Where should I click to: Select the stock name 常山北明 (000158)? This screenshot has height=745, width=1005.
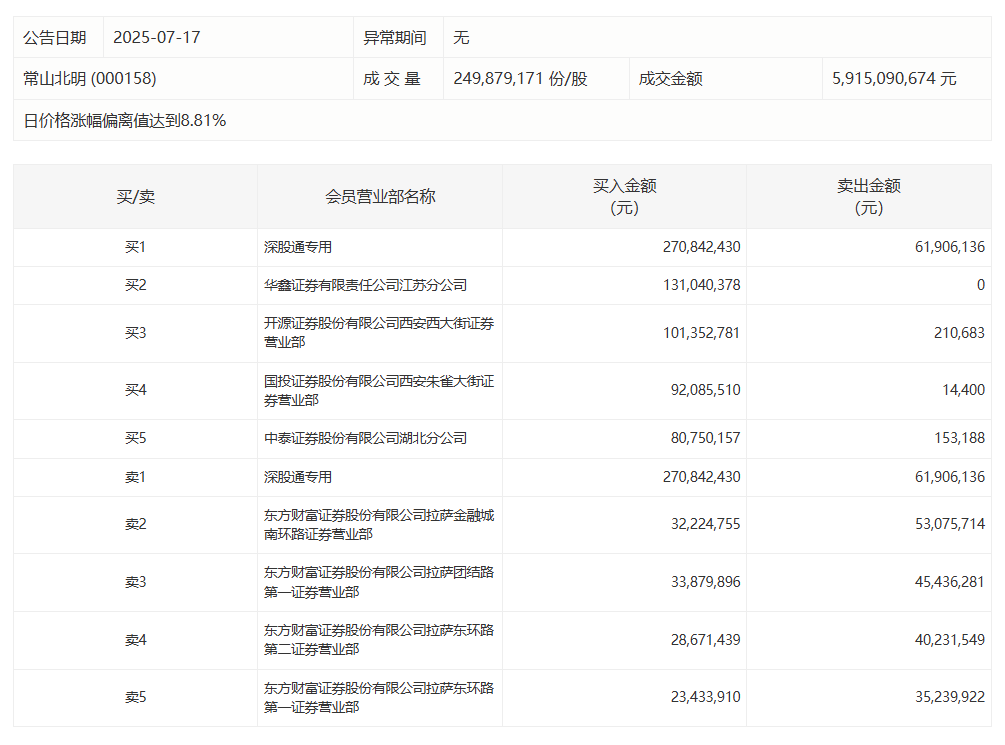coord(90,78)
